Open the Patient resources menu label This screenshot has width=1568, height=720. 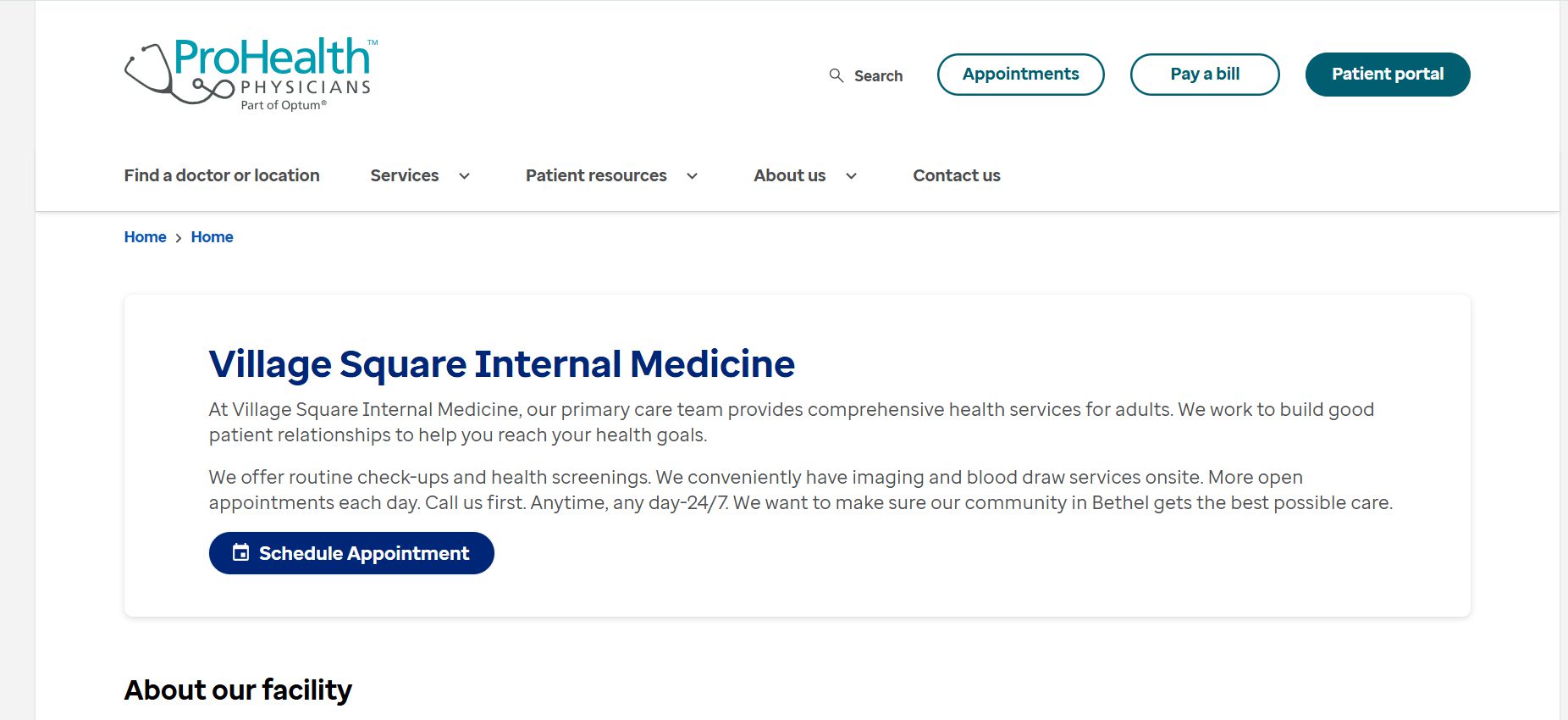pyautogui.click(x=596, y=175)
